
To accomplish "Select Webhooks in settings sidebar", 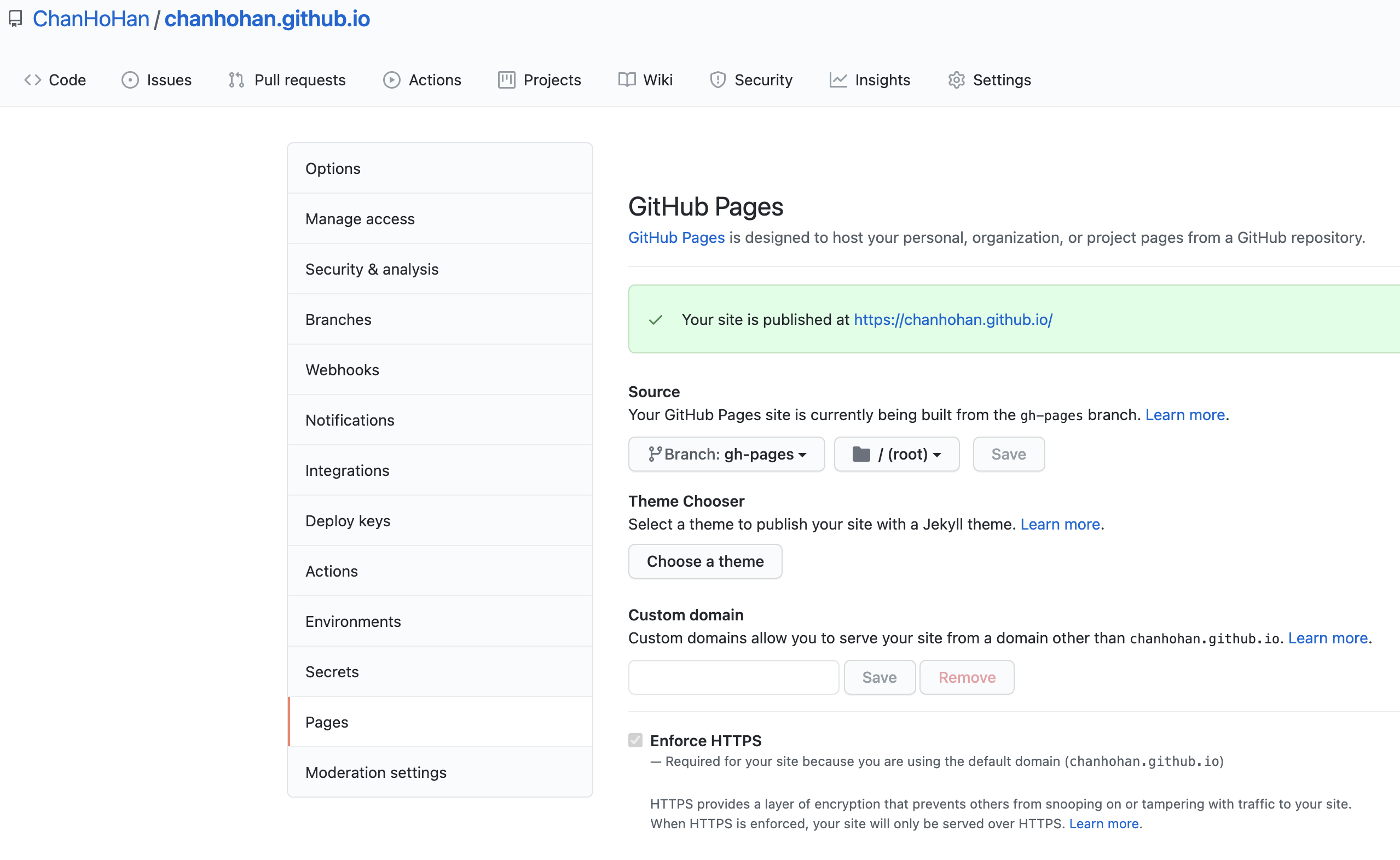I will pyautogui.click(x=342, y=370).
